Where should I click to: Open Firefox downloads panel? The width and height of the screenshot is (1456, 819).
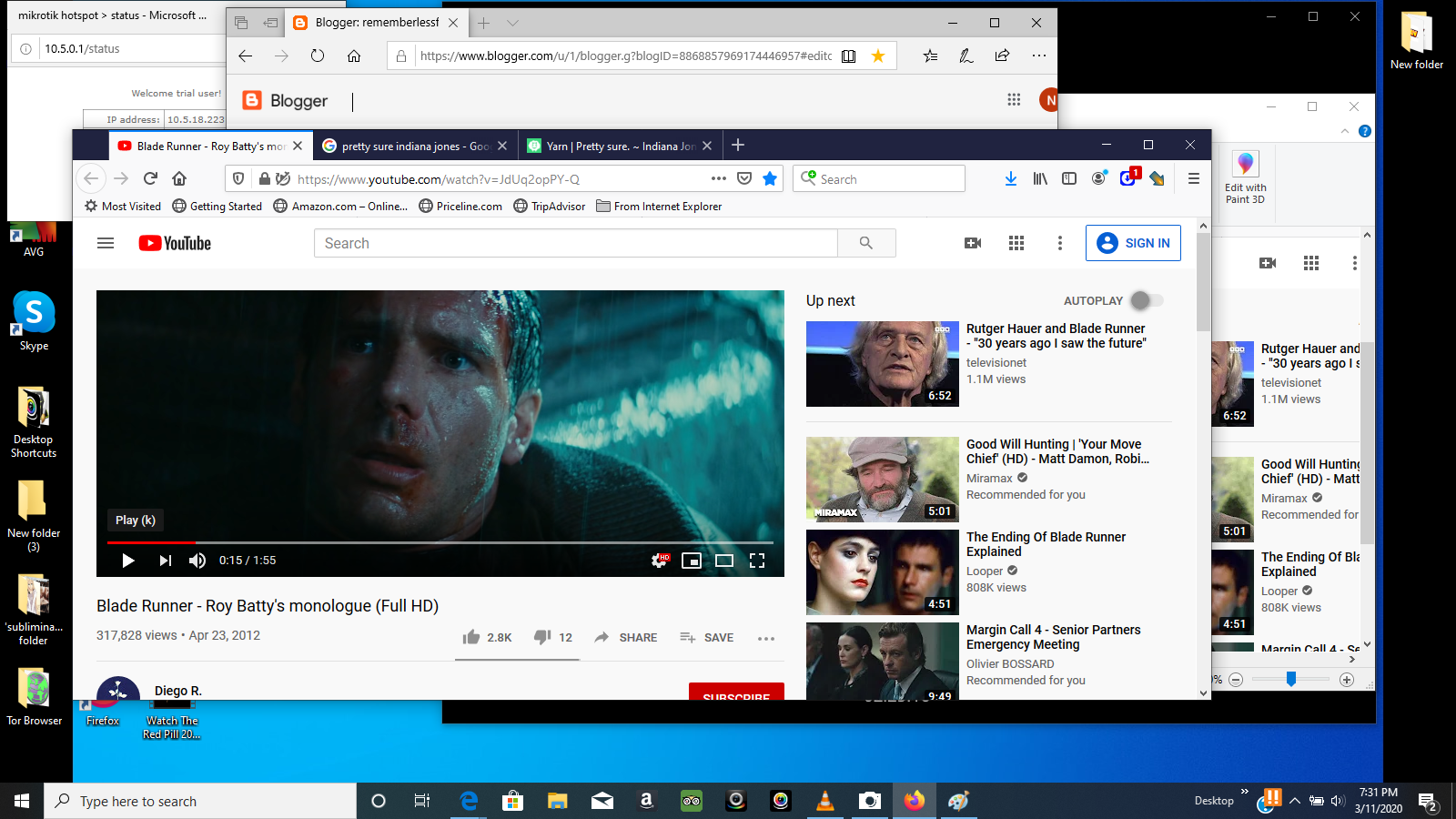(x=1011, y=178)
